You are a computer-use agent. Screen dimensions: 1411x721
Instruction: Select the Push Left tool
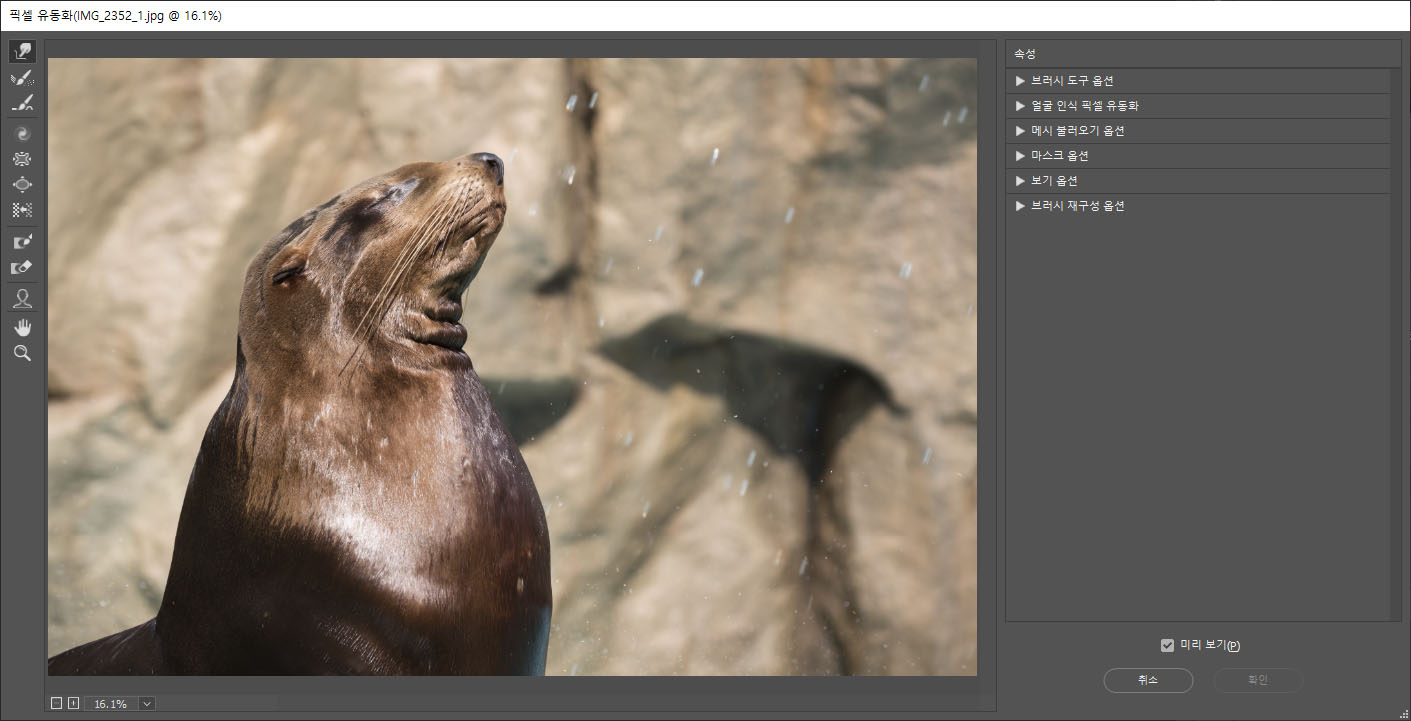22,211
